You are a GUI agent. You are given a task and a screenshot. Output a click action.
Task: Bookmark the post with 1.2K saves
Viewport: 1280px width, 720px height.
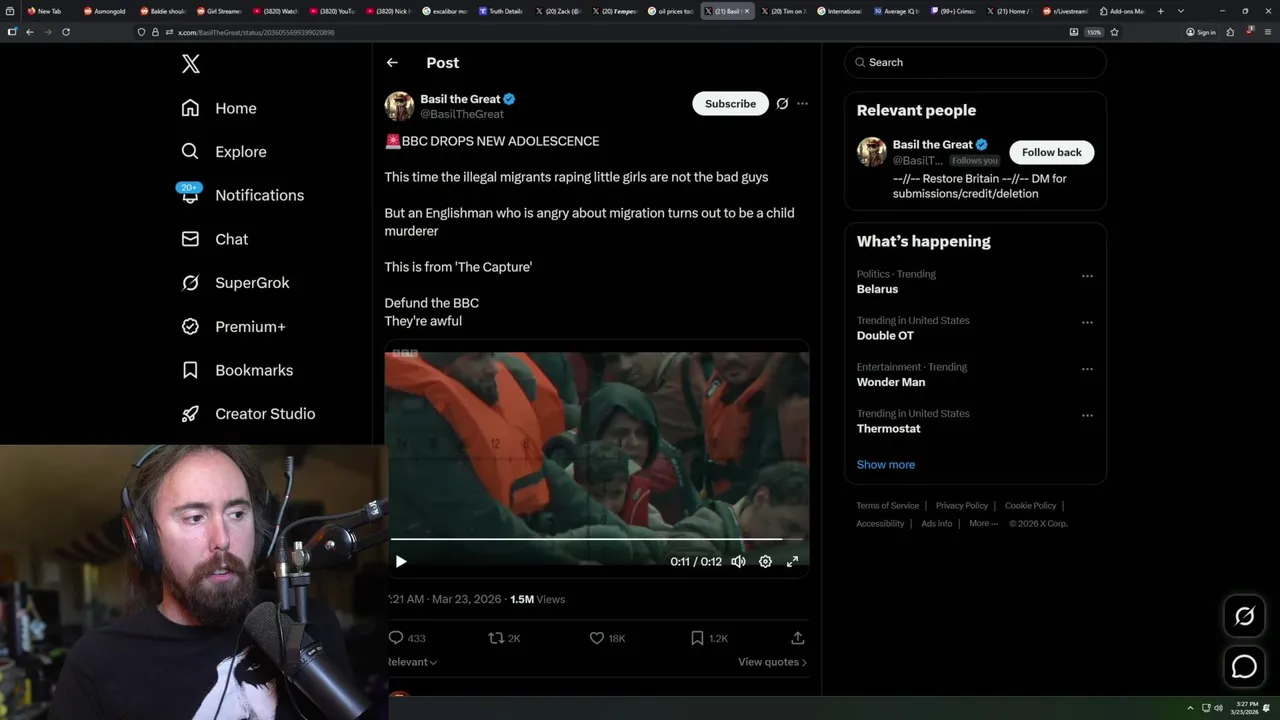709,638
